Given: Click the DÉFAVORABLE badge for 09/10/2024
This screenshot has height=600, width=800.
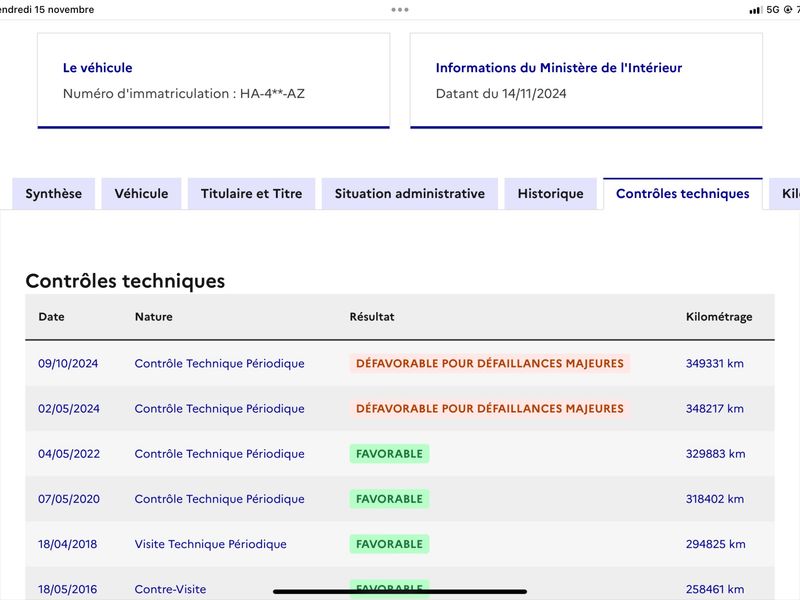Looking at the screenshot, I should pyautogui.click(x=490, y=364).
